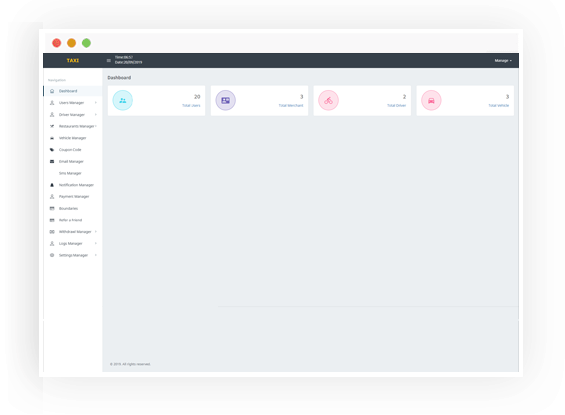
Task: Expand the Users Manager submenu arrow
Action: click(x=96, y=103)
